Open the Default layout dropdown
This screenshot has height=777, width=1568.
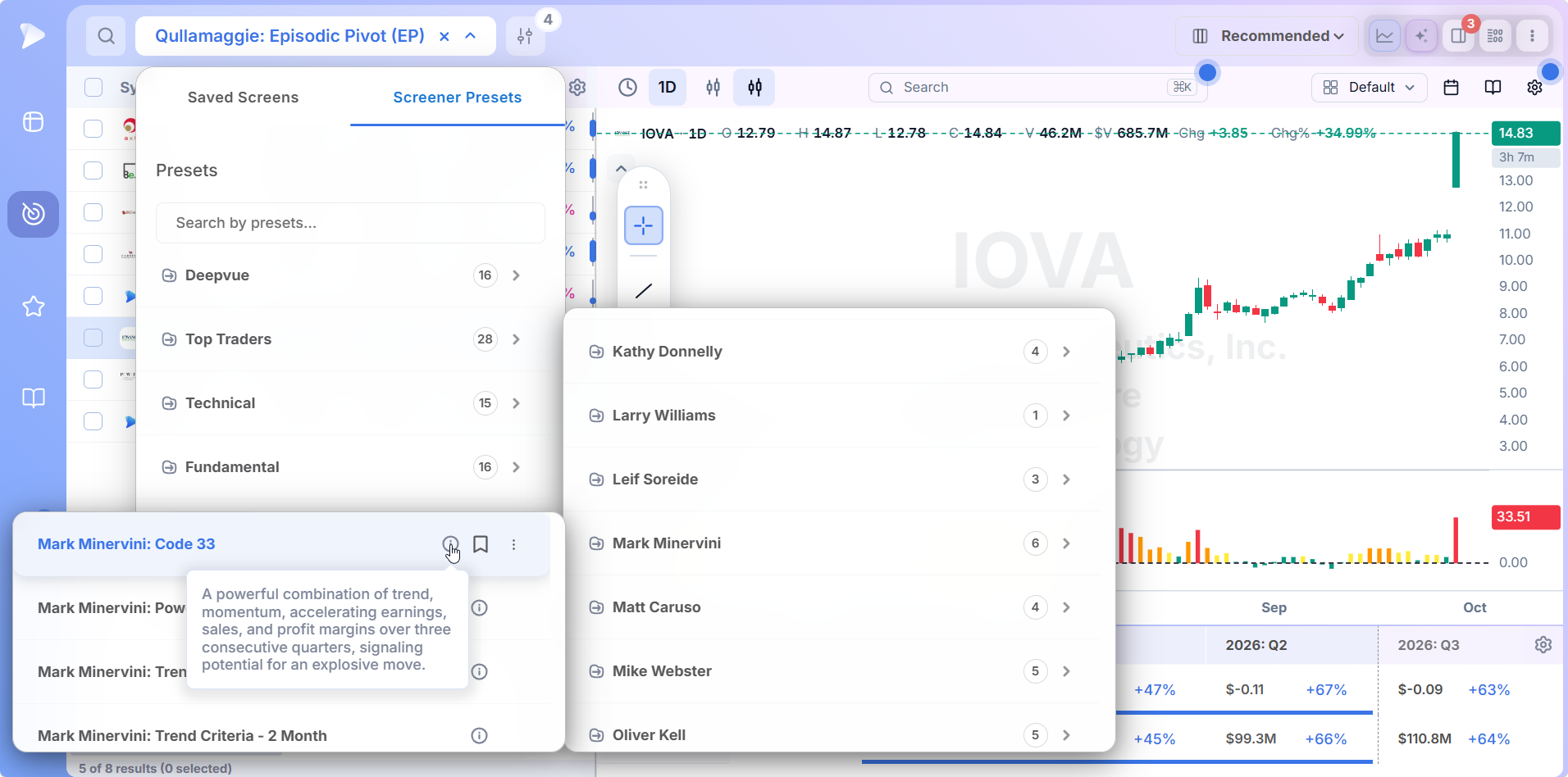pyautogui.click(x=1369, y=88)
